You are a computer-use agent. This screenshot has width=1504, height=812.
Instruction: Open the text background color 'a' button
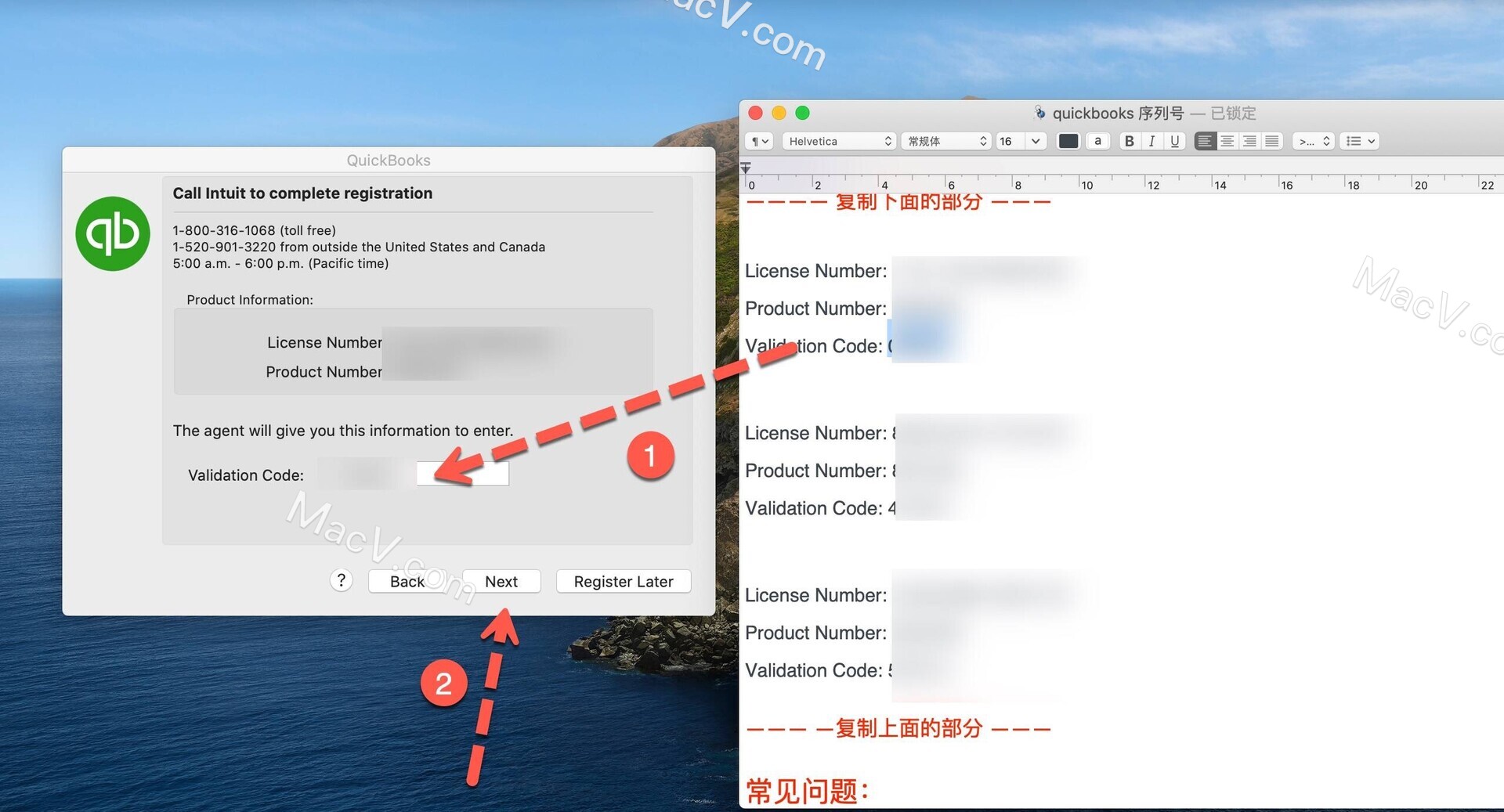pos(1097,141)
